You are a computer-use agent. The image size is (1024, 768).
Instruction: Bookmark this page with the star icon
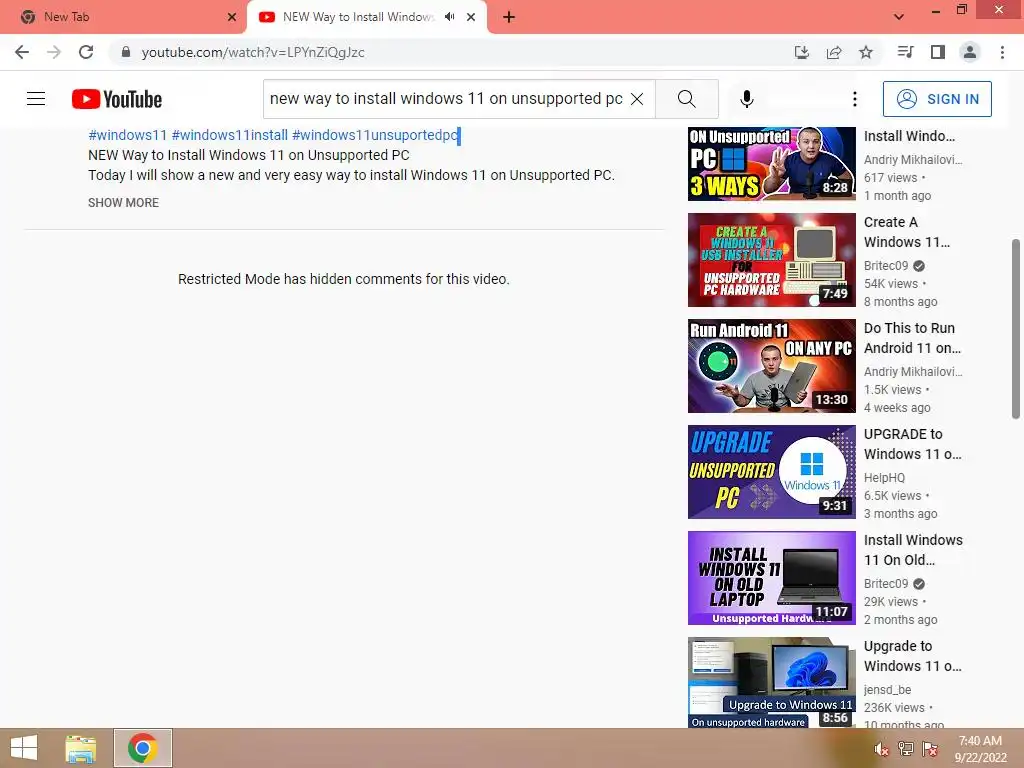pos(865,52)
